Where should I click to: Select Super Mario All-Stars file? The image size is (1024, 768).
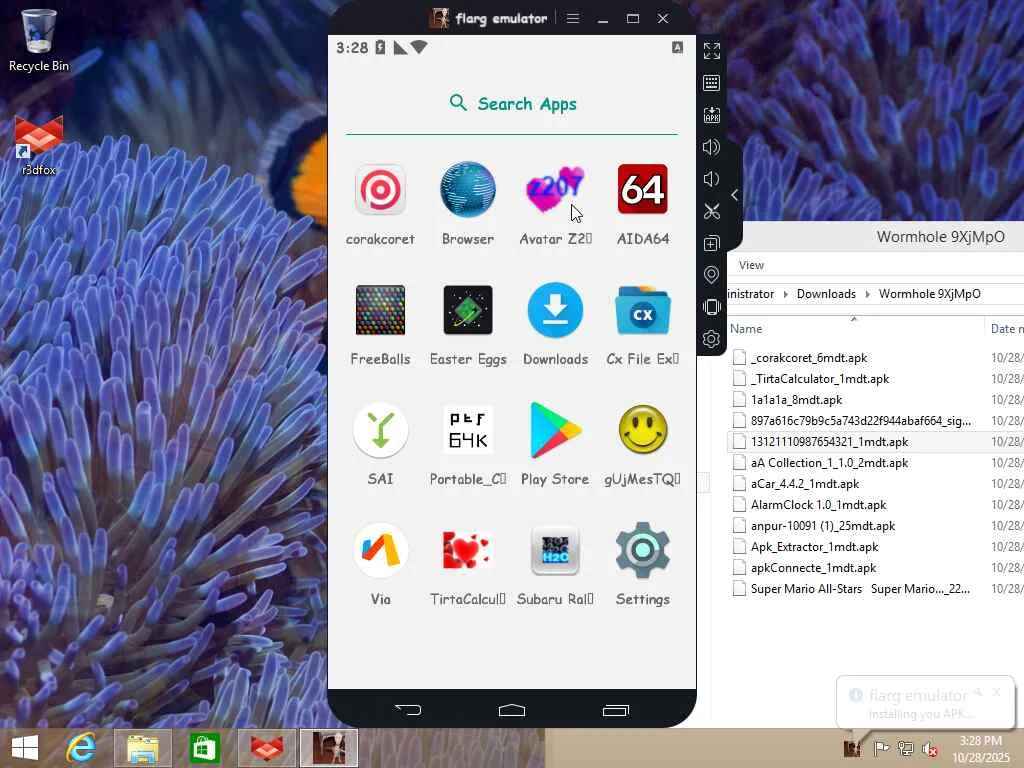(x=852, y=588)
